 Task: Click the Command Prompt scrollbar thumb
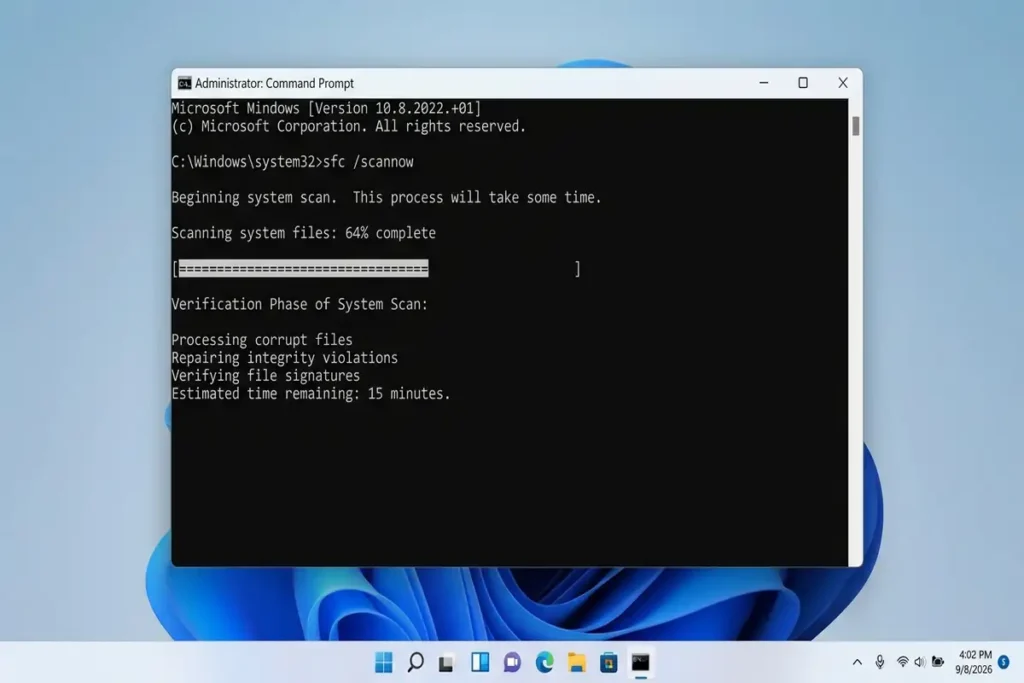pos(856,125)
